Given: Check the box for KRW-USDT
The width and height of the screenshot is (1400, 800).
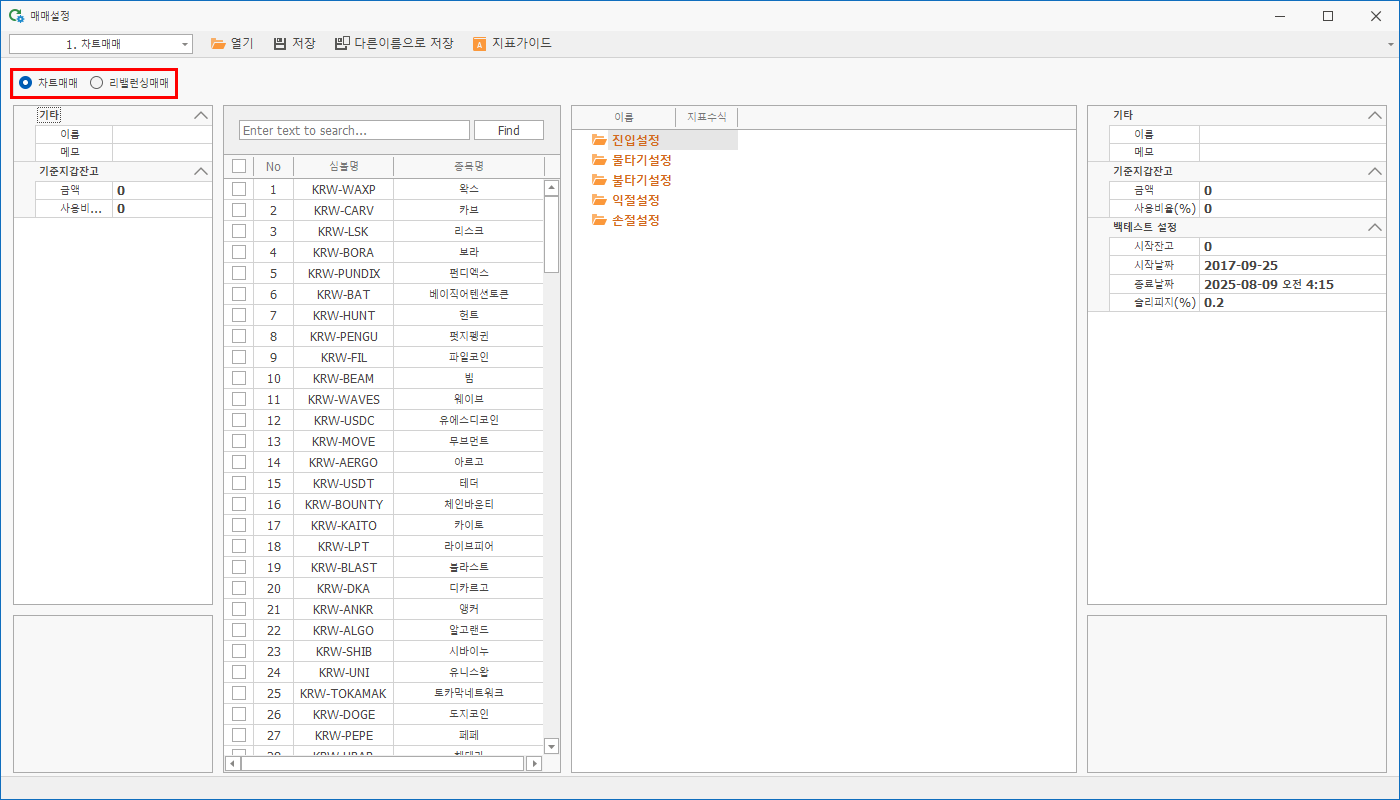Looking at the screenshot, I should [239, 483].
